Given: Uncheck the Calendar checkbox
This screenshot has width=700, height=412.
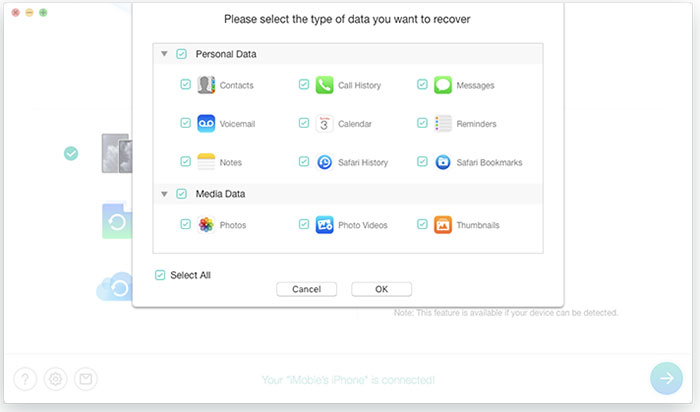Looking at the screenshot, I should click(x=304, y=123).
